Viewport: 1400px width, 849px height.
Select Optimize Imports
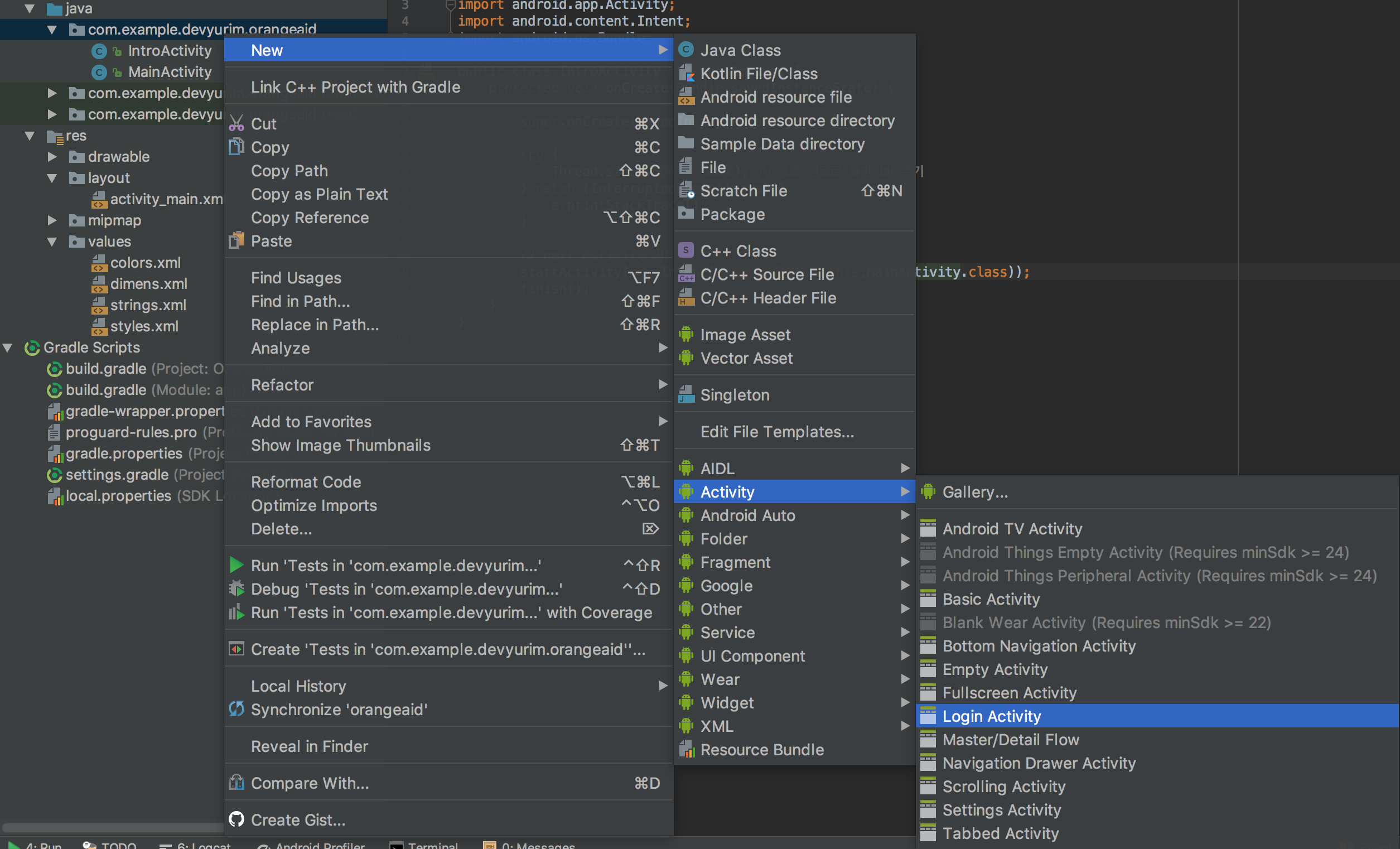(449, 505)
